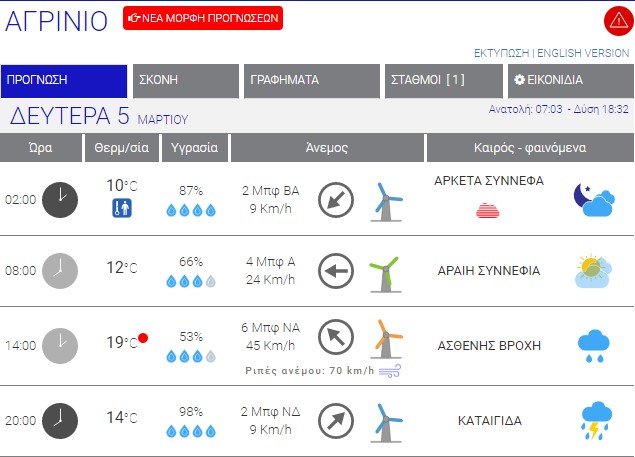Click the orange wind turbine icon at 14:00

click(383, 340)
